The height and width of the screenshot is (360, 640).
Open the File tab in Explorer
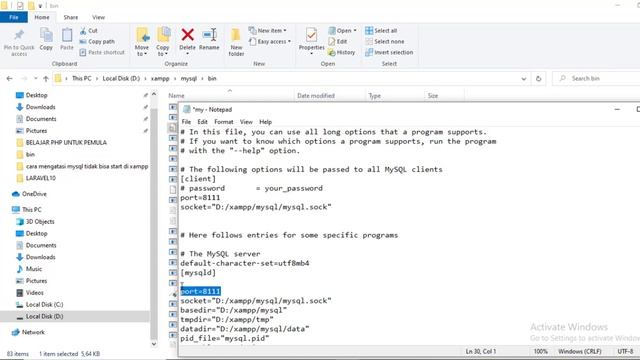tap(13, 17)
